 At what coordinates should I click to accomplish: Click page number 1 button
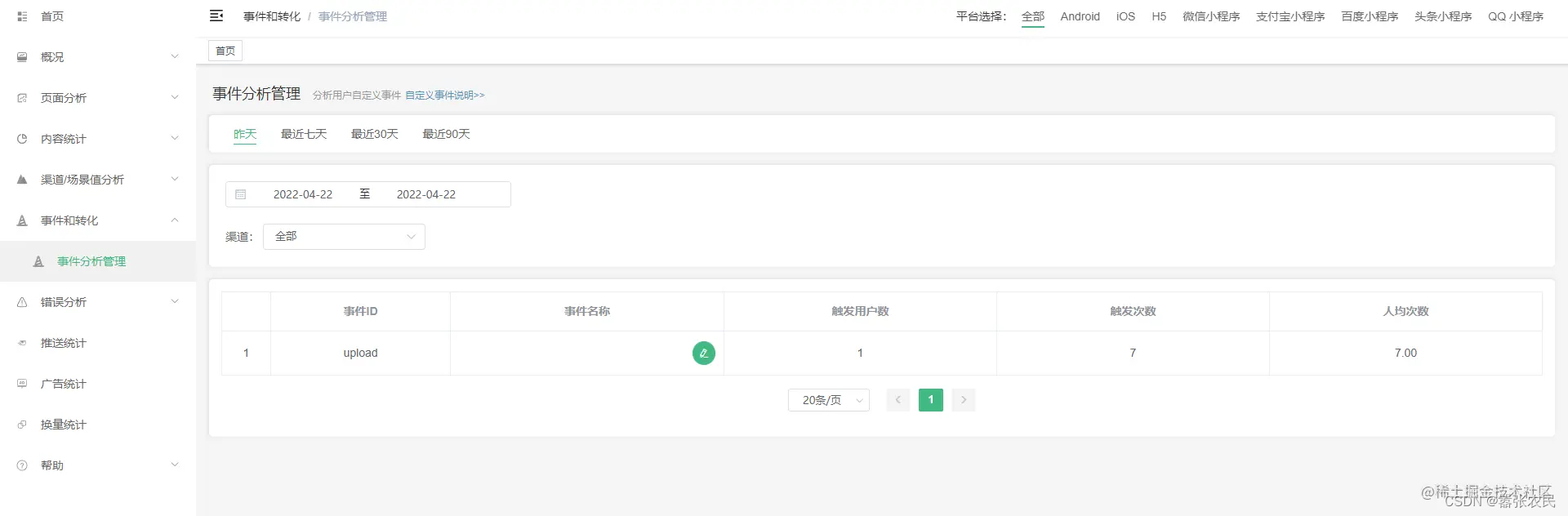tap(931, 400)
